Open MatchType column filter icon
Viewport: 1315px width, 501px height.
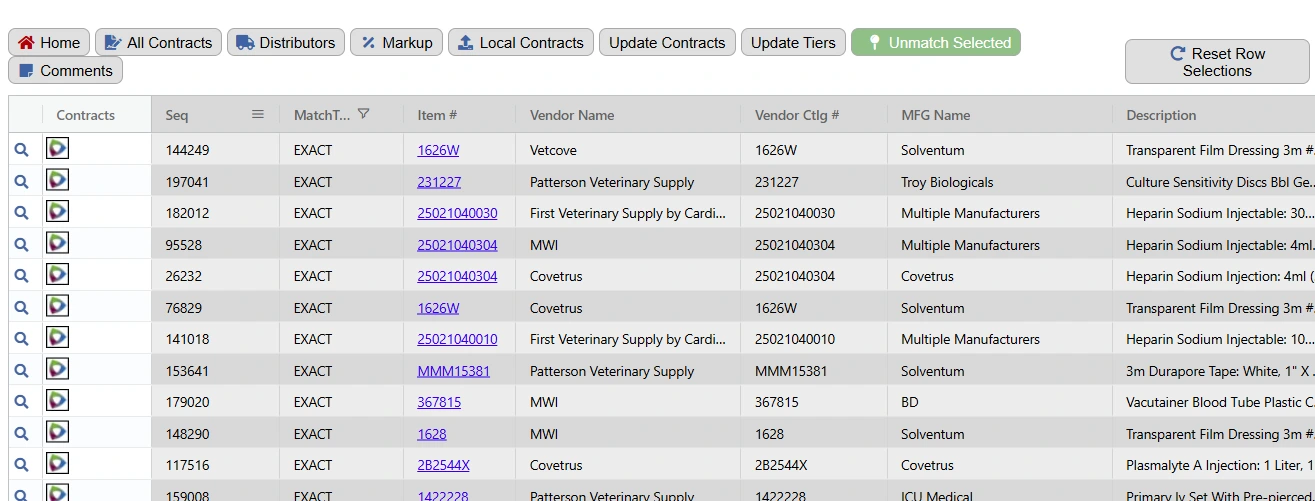click(x=364, y=114)
